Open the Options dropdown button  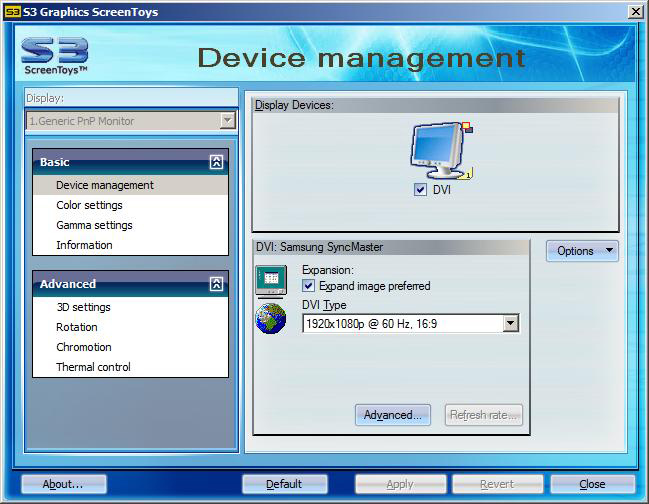point(582,251)
